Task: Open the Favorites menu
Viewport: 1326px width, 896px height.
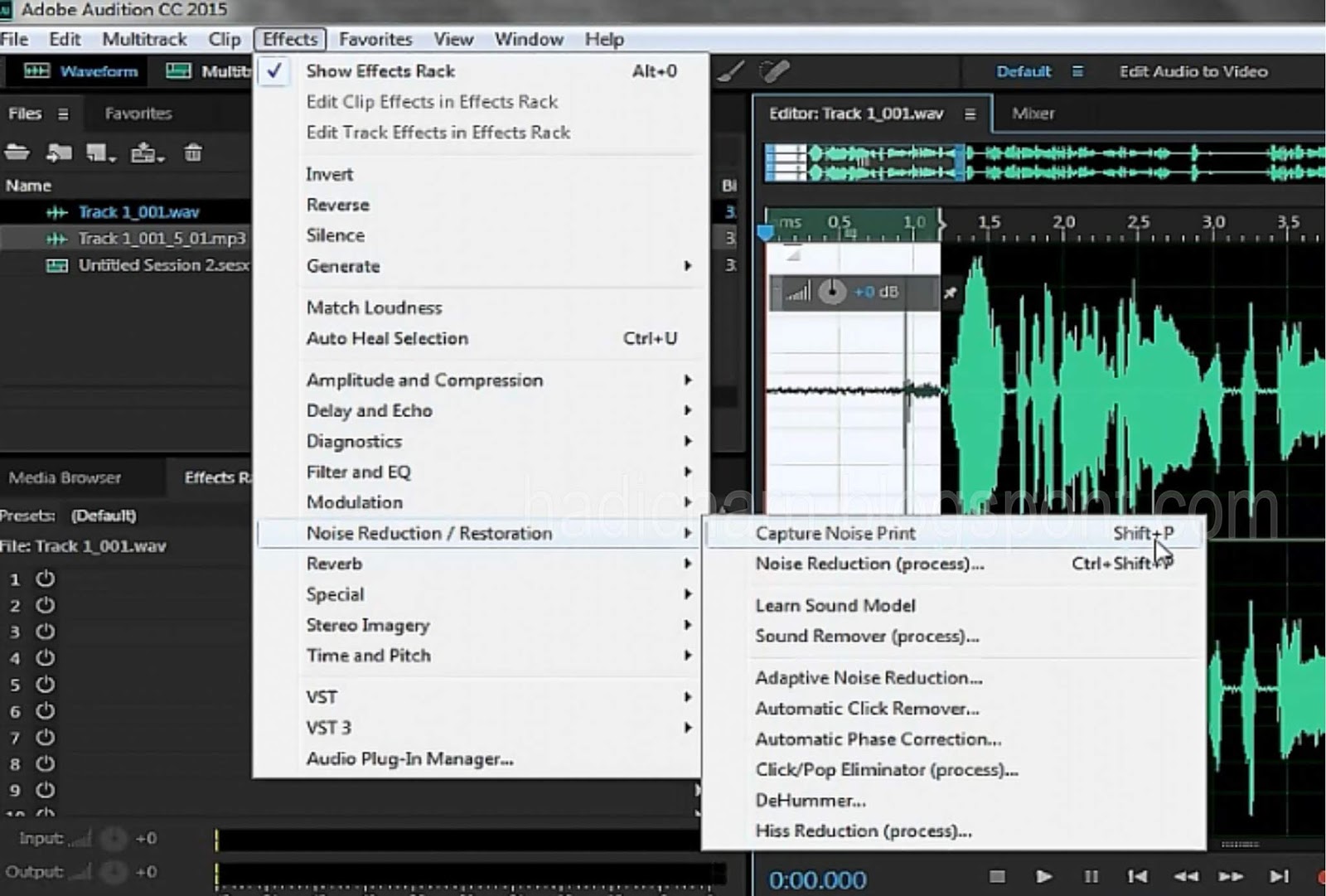Action: pos(375,39)
